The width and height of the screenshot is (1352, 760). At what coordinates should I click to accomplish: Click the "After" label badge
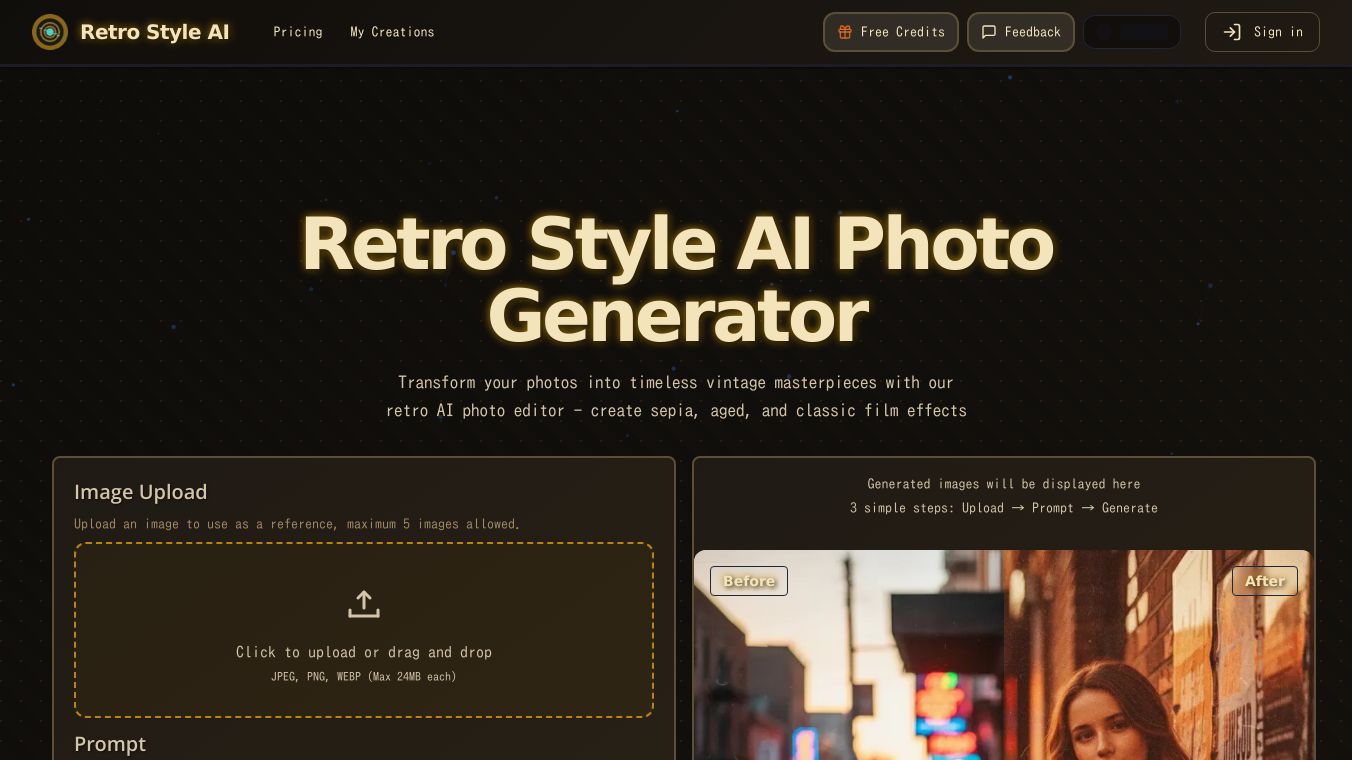(1265, 581)
